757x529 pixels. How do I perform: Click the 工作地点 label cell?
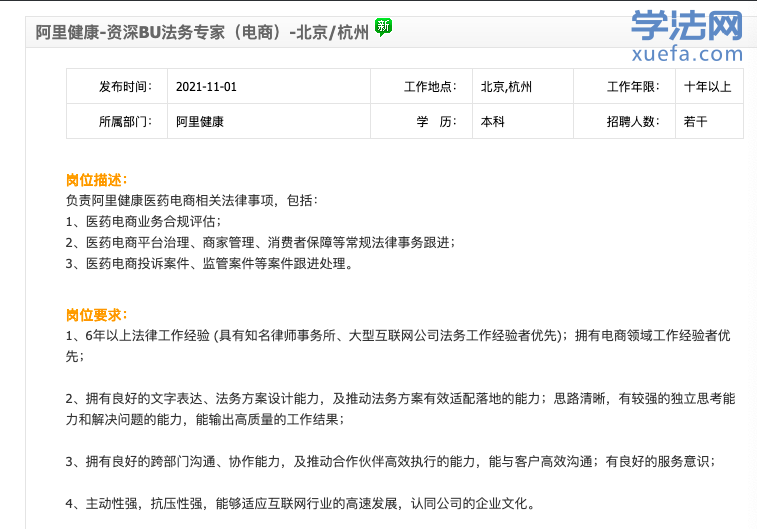coord(421,86)
